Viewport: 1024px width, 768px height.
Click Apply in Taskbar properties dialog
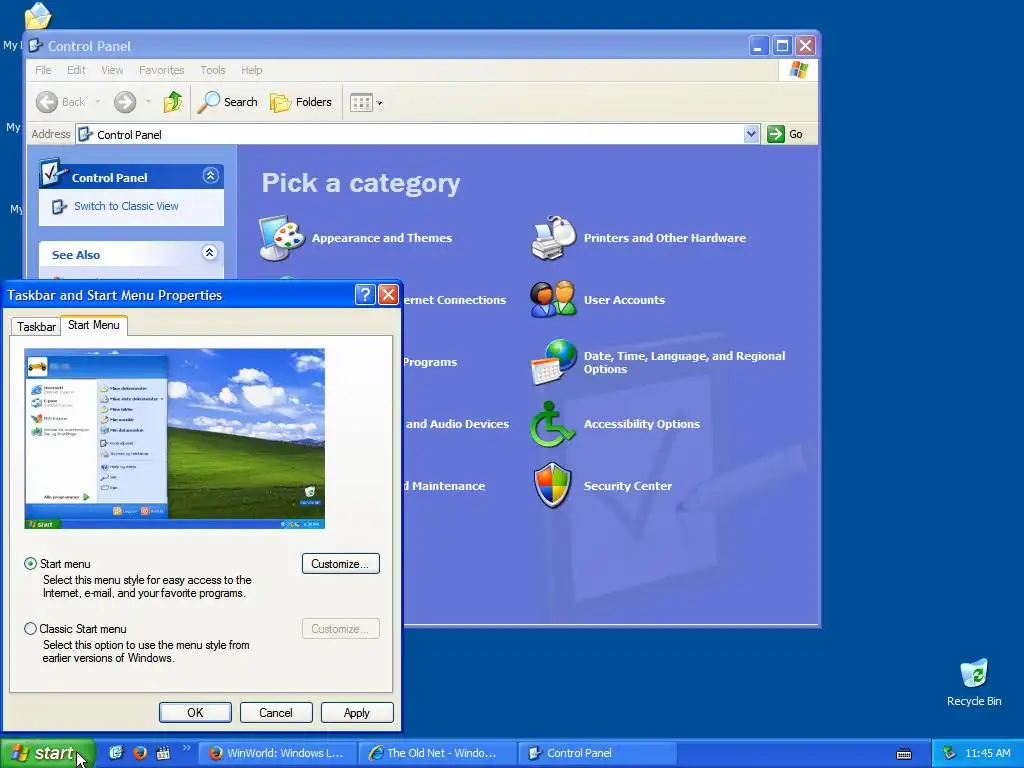coord(357,712)
